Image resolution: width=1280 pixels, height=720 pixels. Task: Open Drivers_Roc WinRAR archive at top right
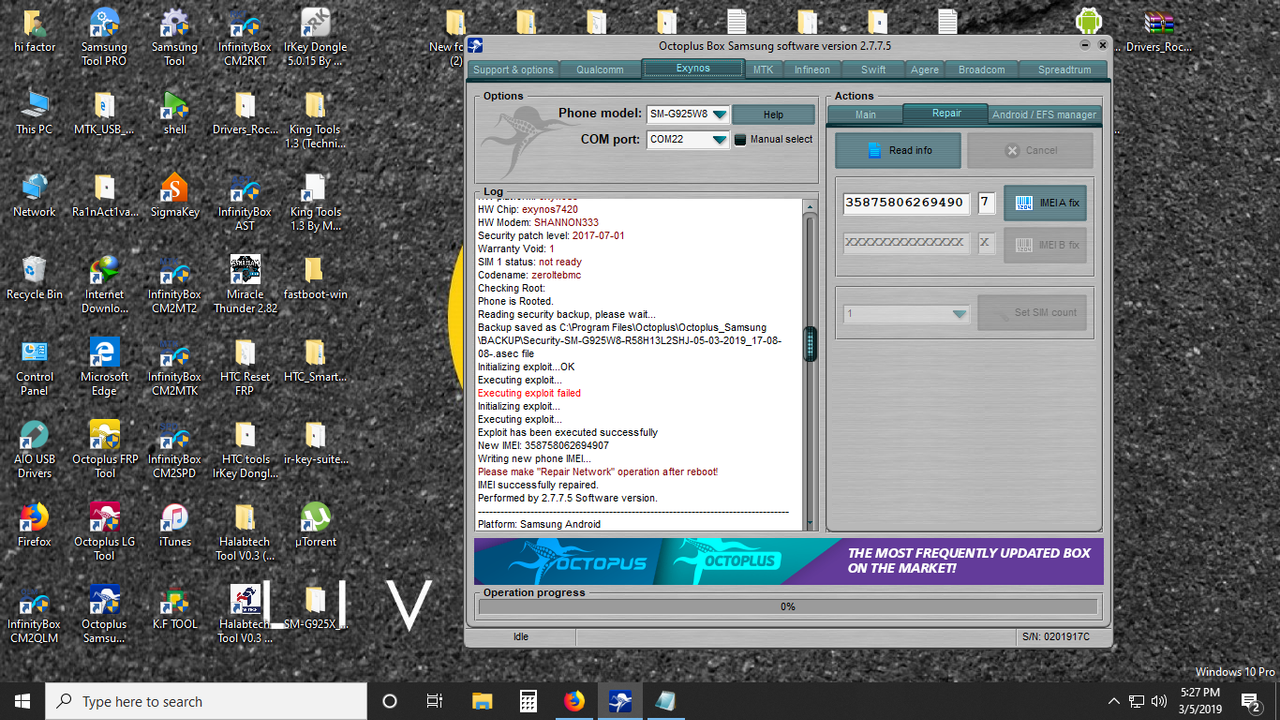(1158, 30)
